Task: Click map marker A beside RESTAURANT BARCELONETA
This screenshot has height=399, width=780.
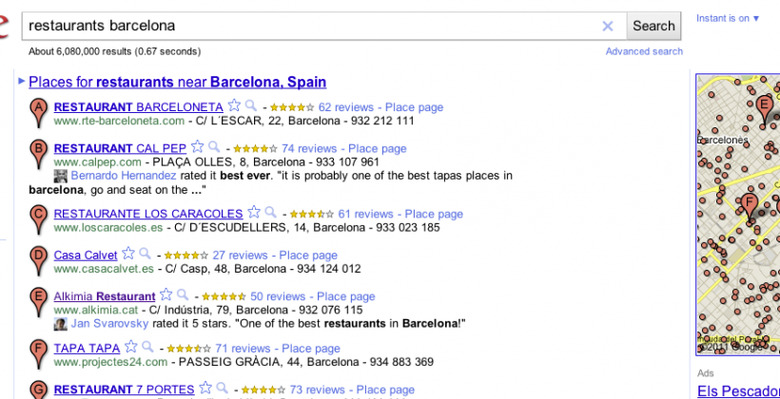Action: tap(39, 113)
